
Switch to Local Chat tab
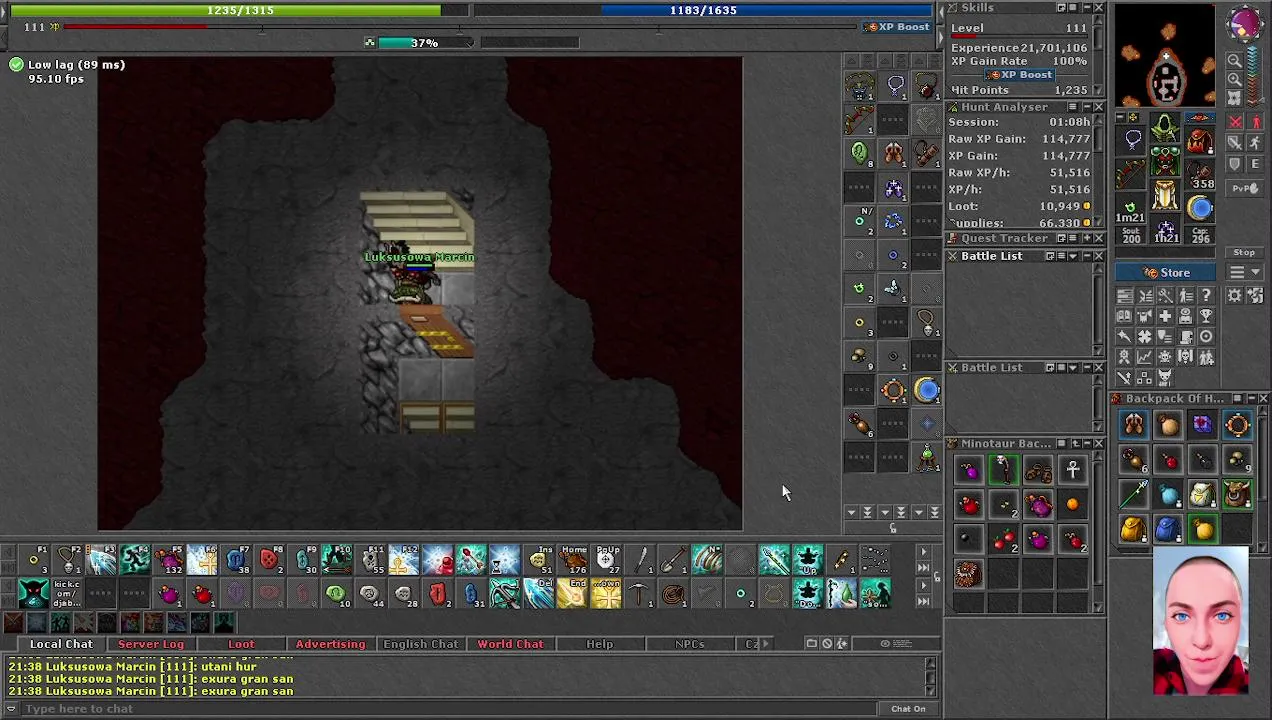(x=61, y=644)
